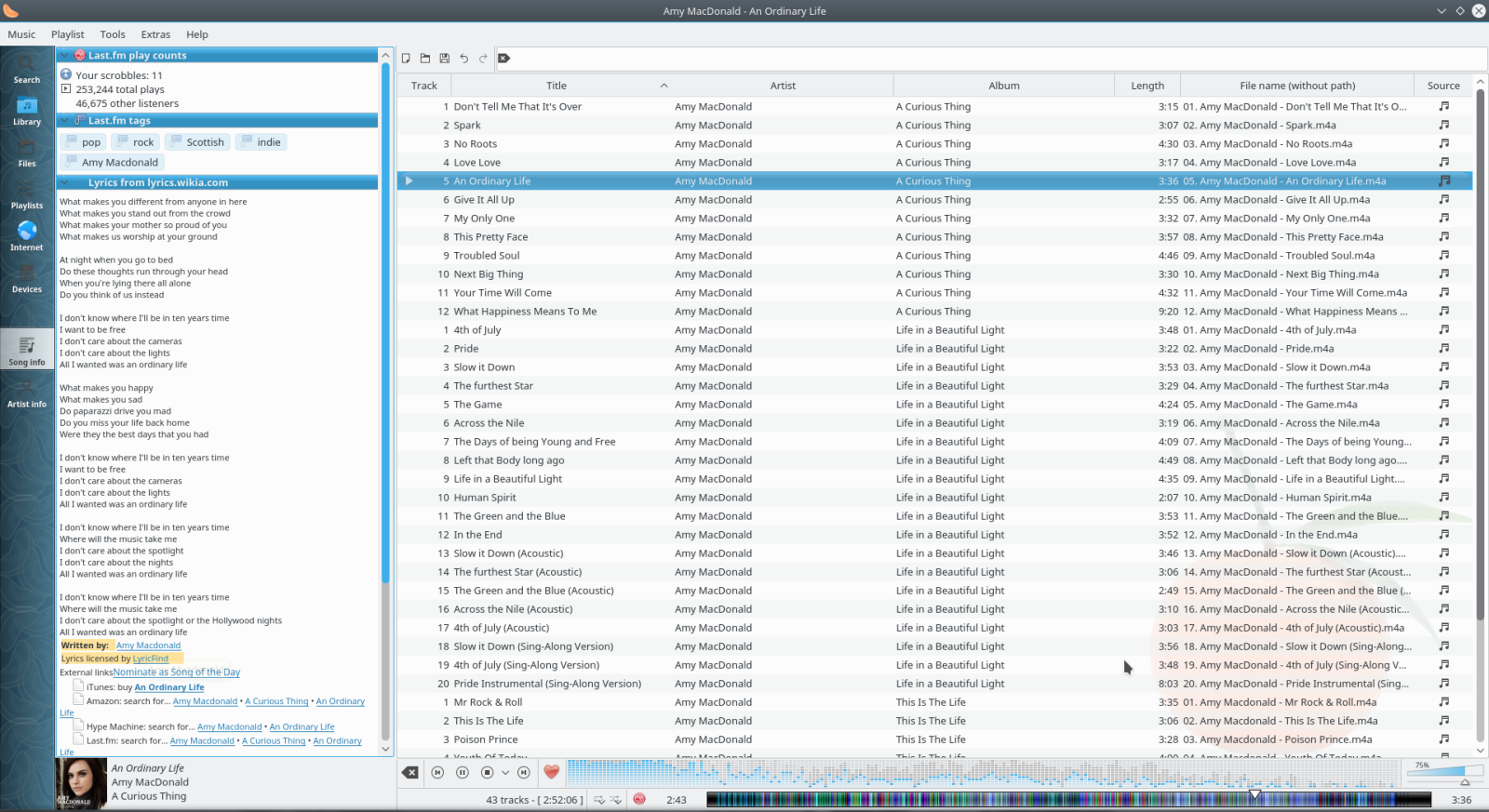
Task: Select the Song info sidebar tab
Action: pos(26,351)
